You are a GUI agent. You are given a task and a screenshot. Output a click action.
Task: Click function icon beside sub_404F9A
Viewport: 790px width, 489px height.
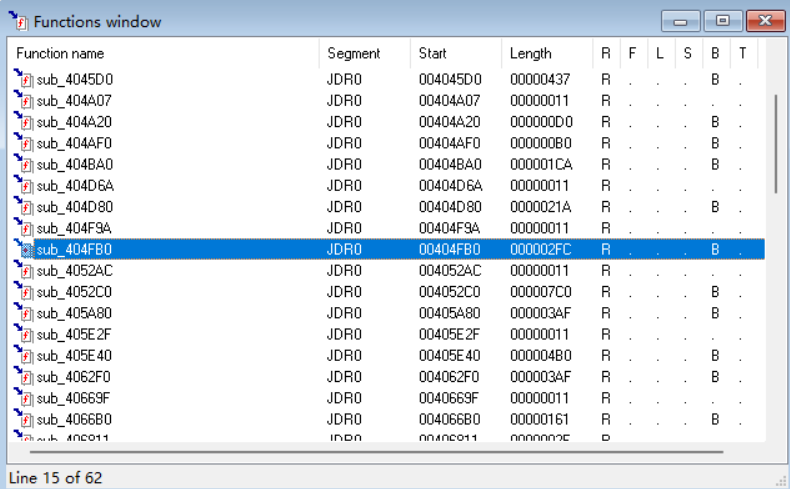coord(23,228)
